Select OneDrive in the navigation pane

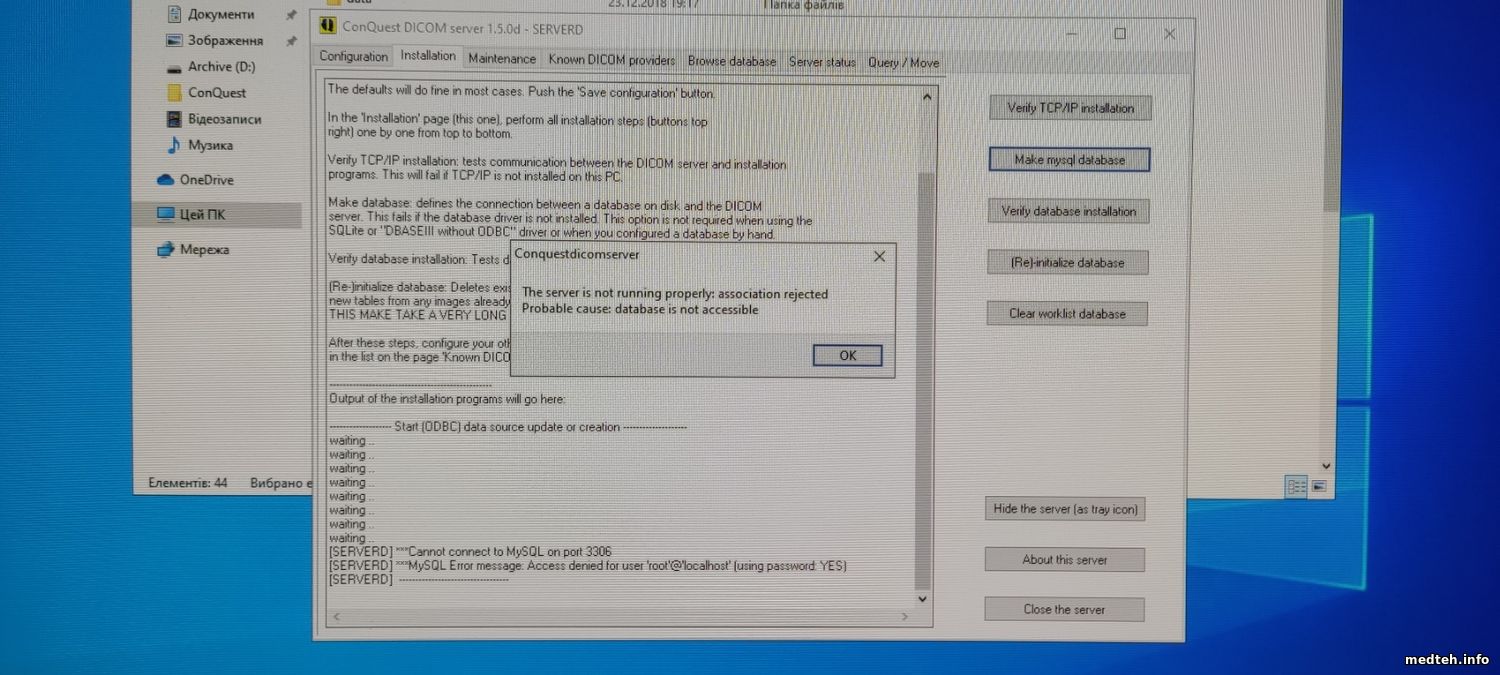click(x=206, y=180)
